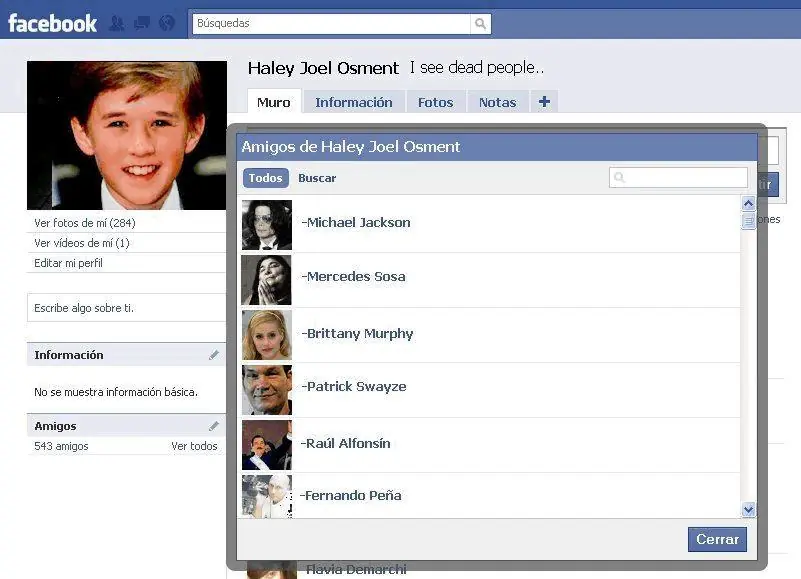The image size is (801, 579).
Task: Click the pencil icon in Amigos section
Action: point(214,426)
